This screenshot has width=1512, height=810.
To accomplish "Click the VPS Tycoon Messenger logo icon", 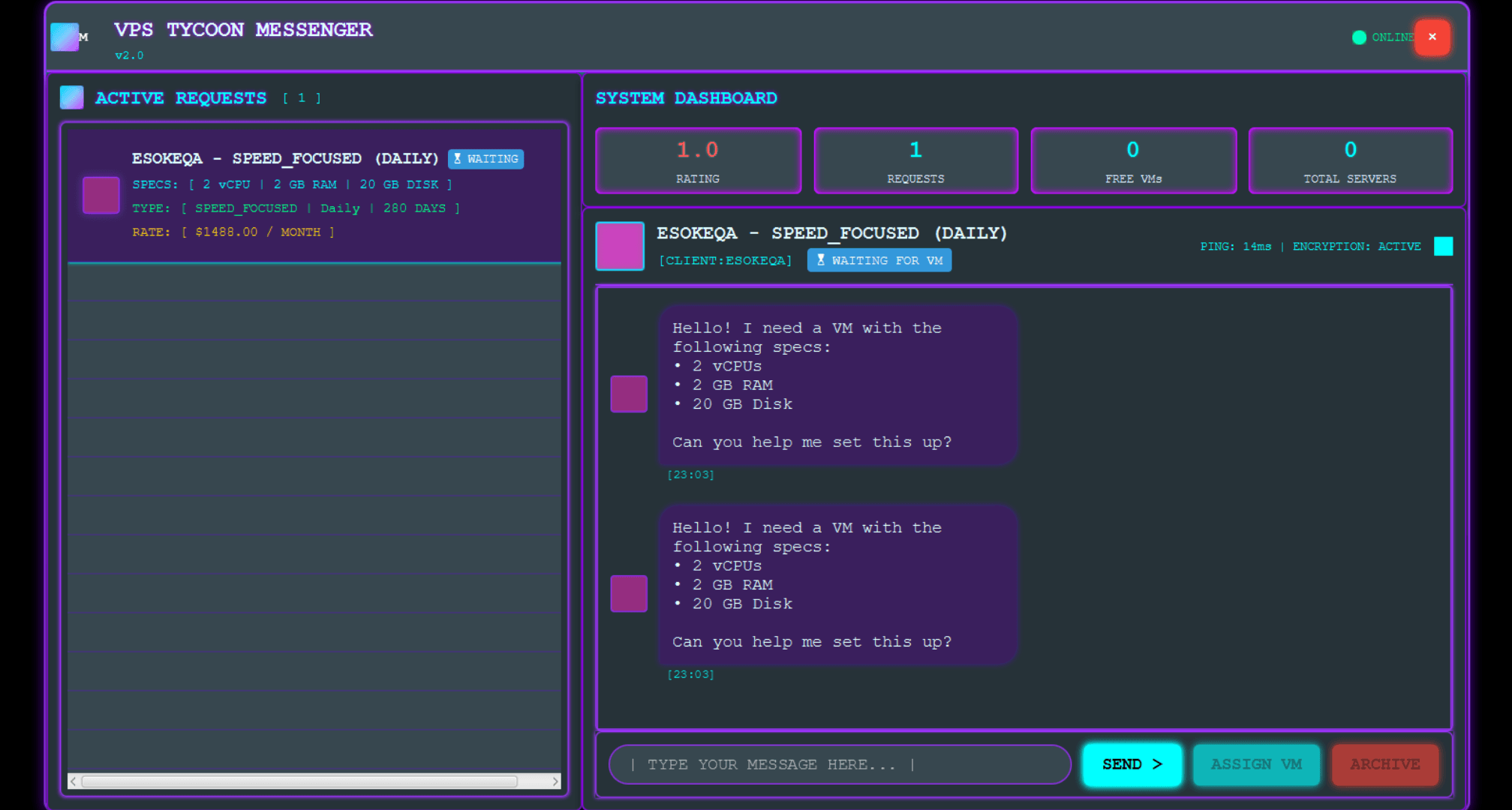I will point(65,37).
